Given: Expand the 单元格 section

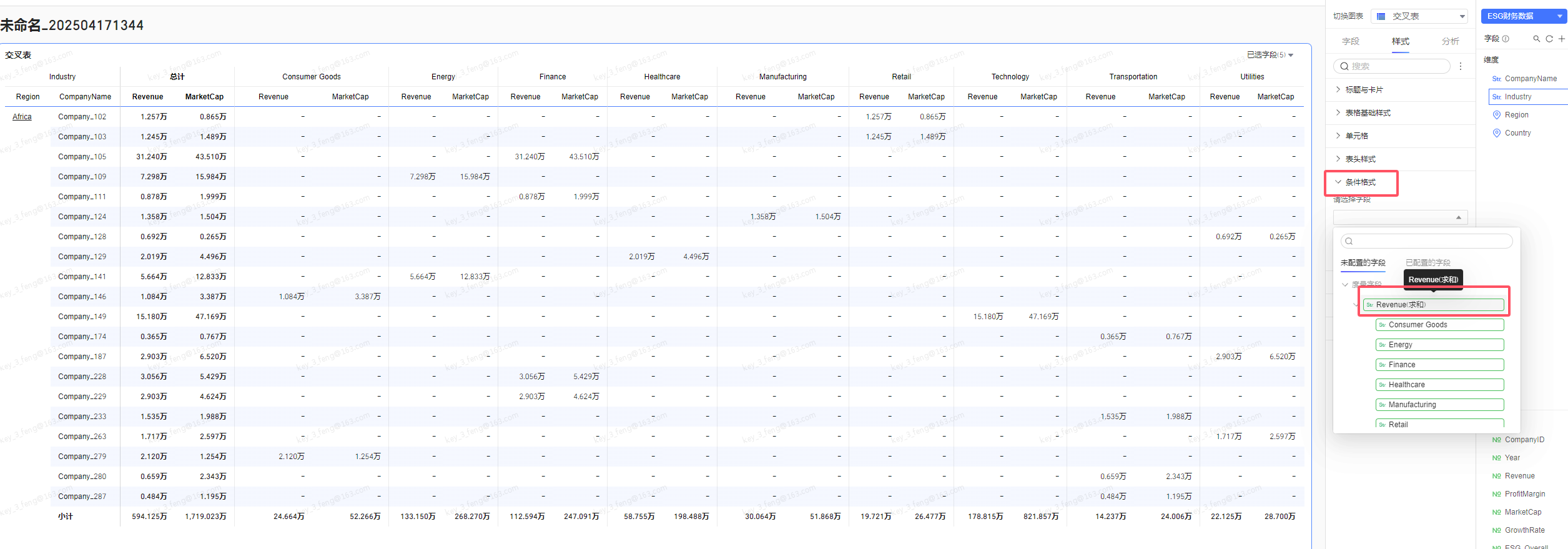Looking at the screenshot, I should tap(1356, 136).
